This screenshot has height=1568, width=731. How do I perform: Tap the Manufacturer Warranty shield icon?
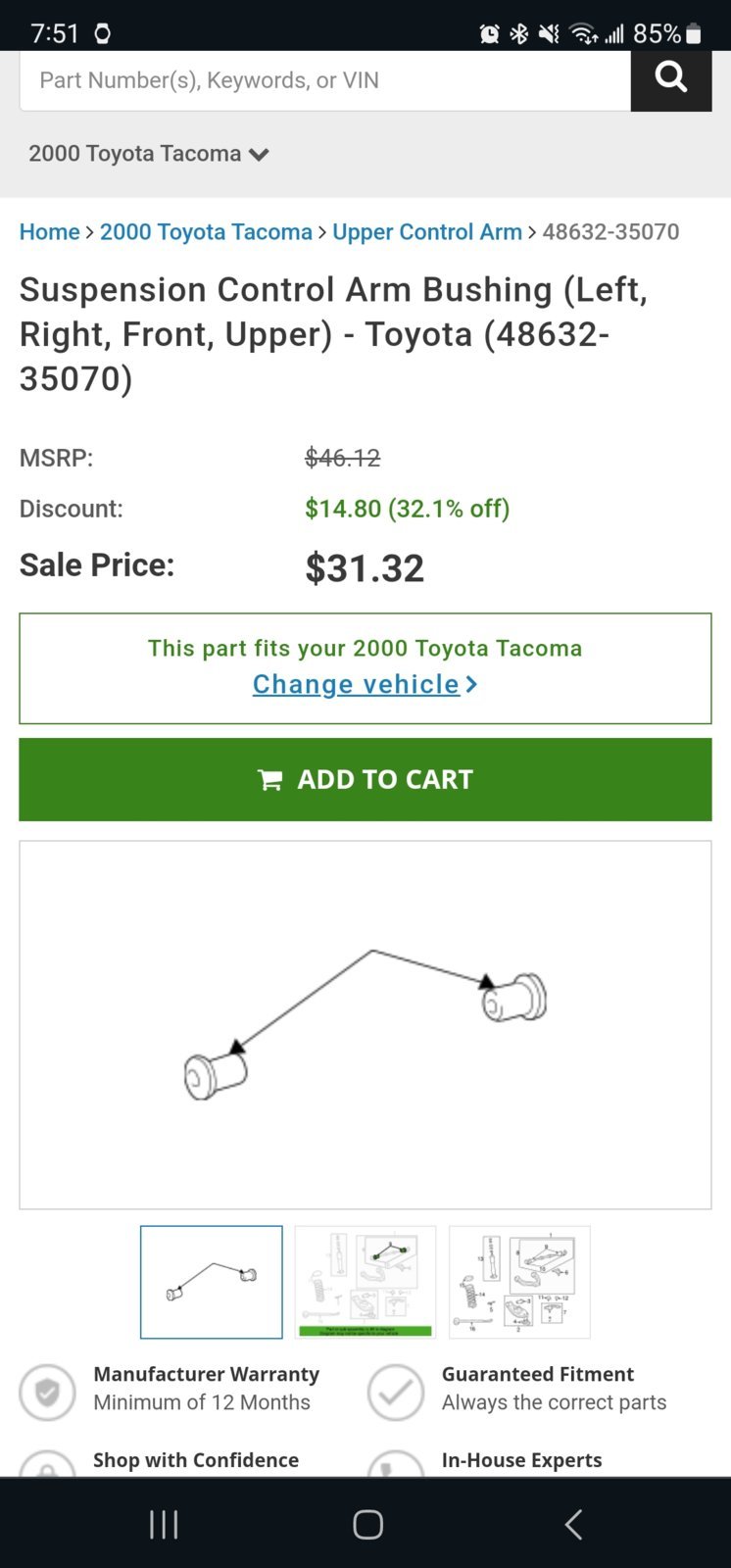click(47, 1392)
